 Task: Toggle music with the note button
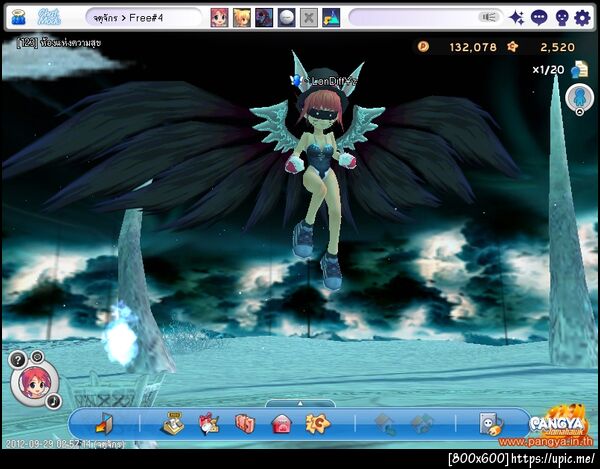[54, 401]
